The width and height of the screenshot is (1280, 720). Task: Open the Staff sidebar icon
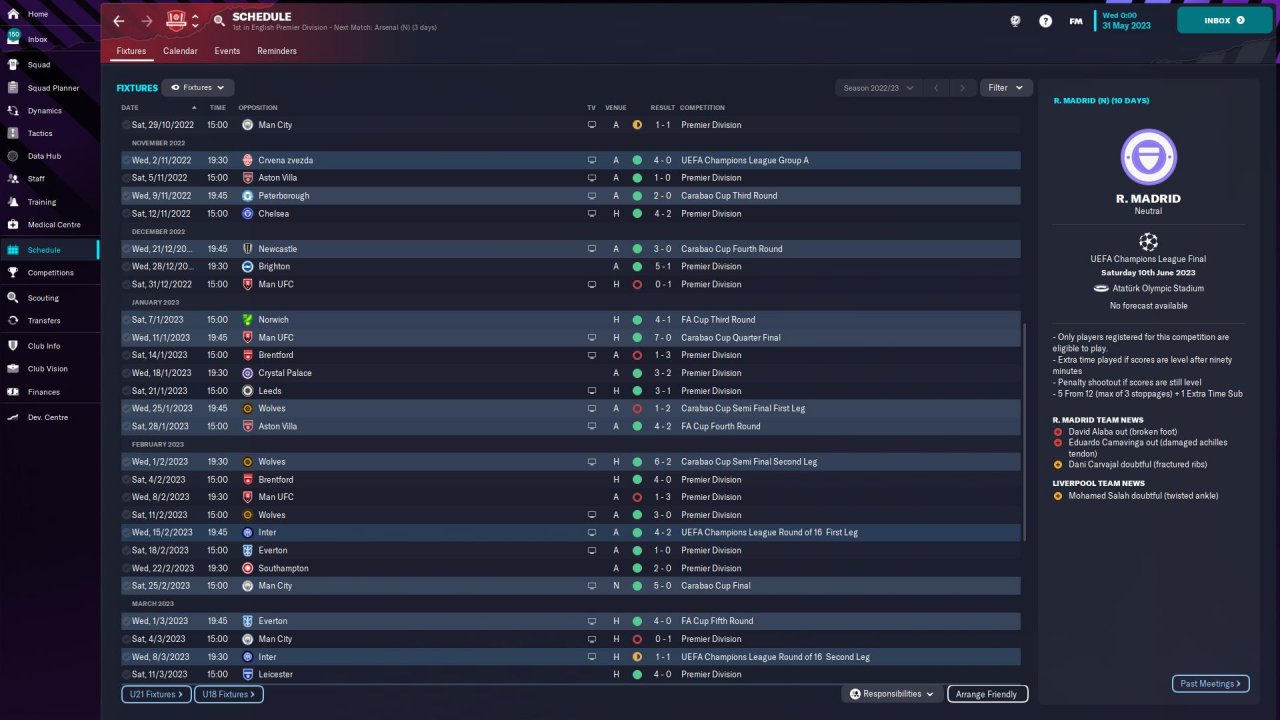(13, 179)
